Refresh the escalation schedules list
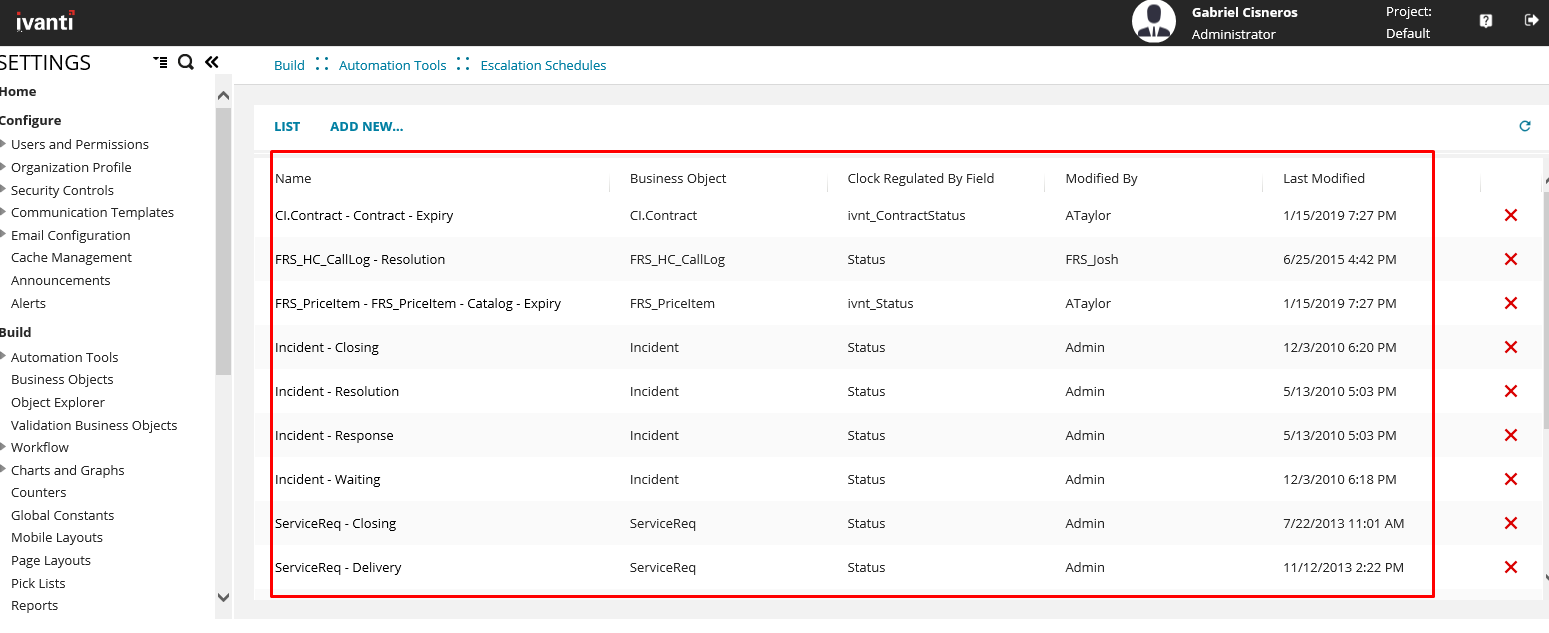This screenshot has height=633, width=1549. [1524, 126]
